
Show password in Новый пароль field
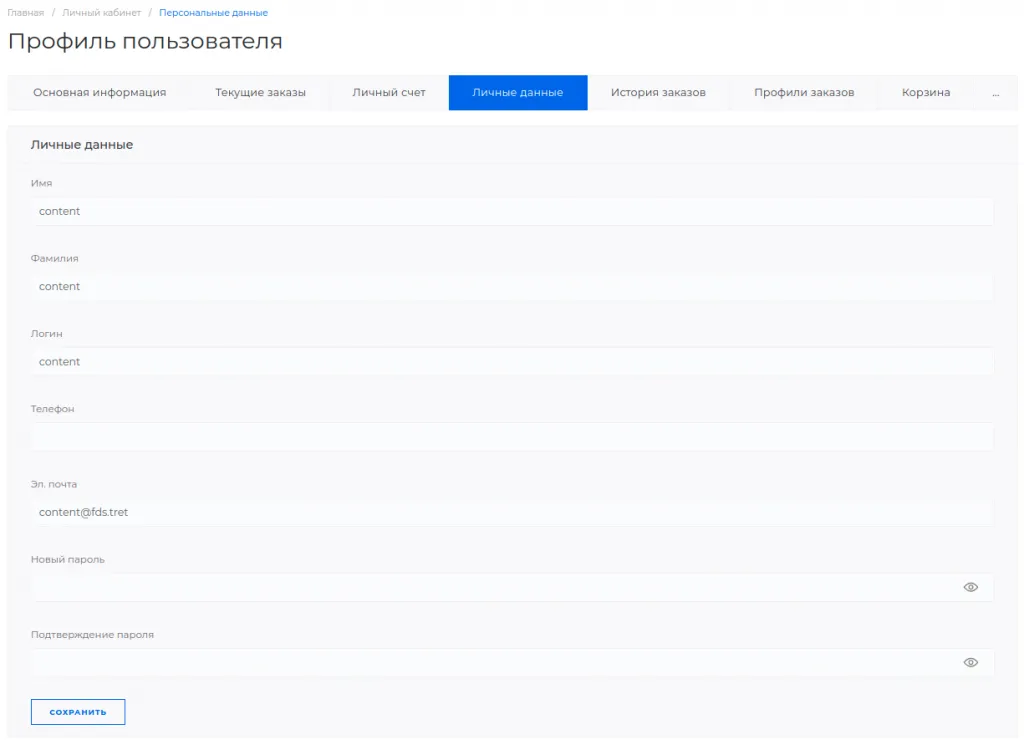pos(969,587)
